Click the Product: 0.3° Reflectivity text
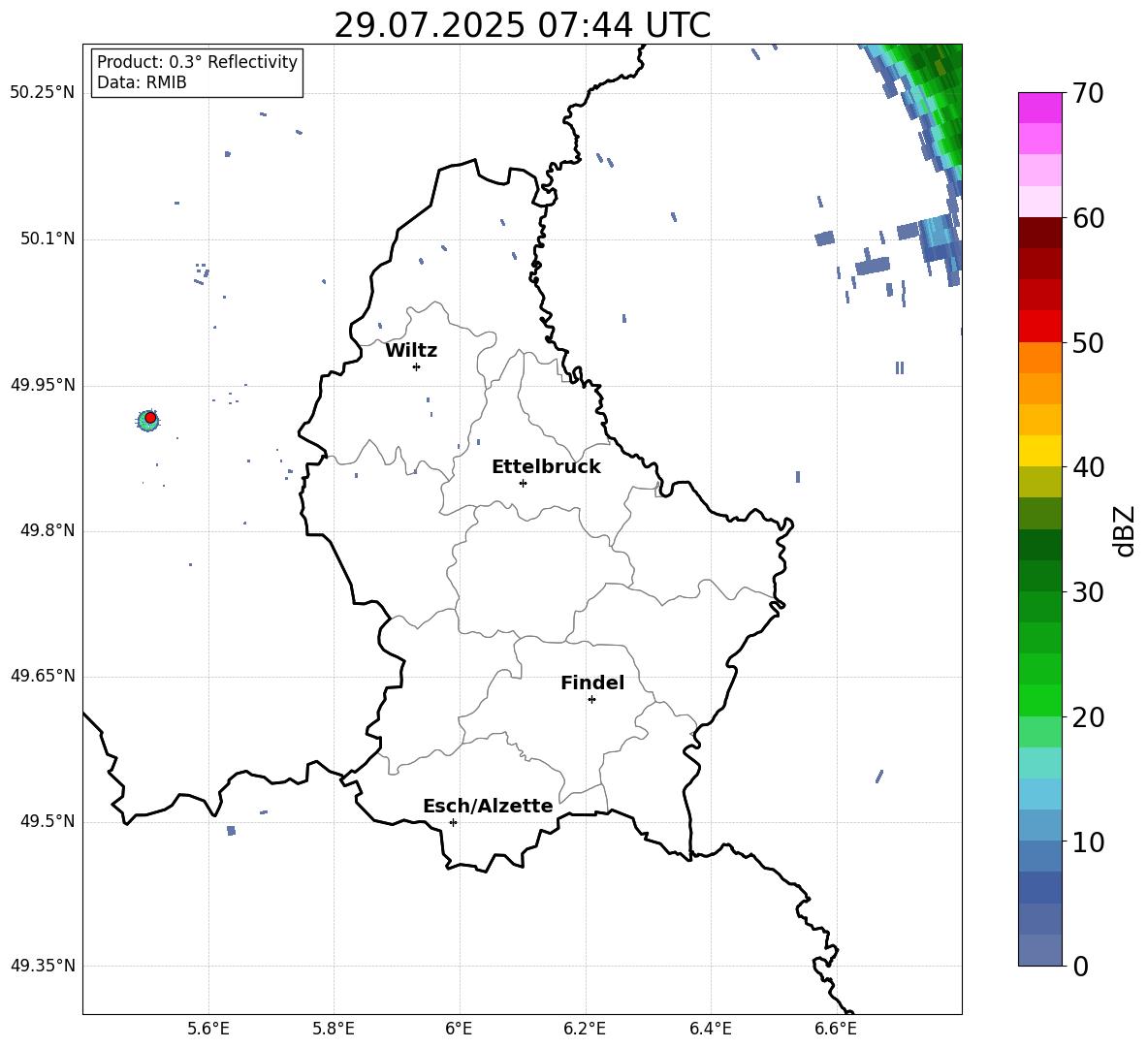The image size is (1148, 1048). (x=197, y=62)
